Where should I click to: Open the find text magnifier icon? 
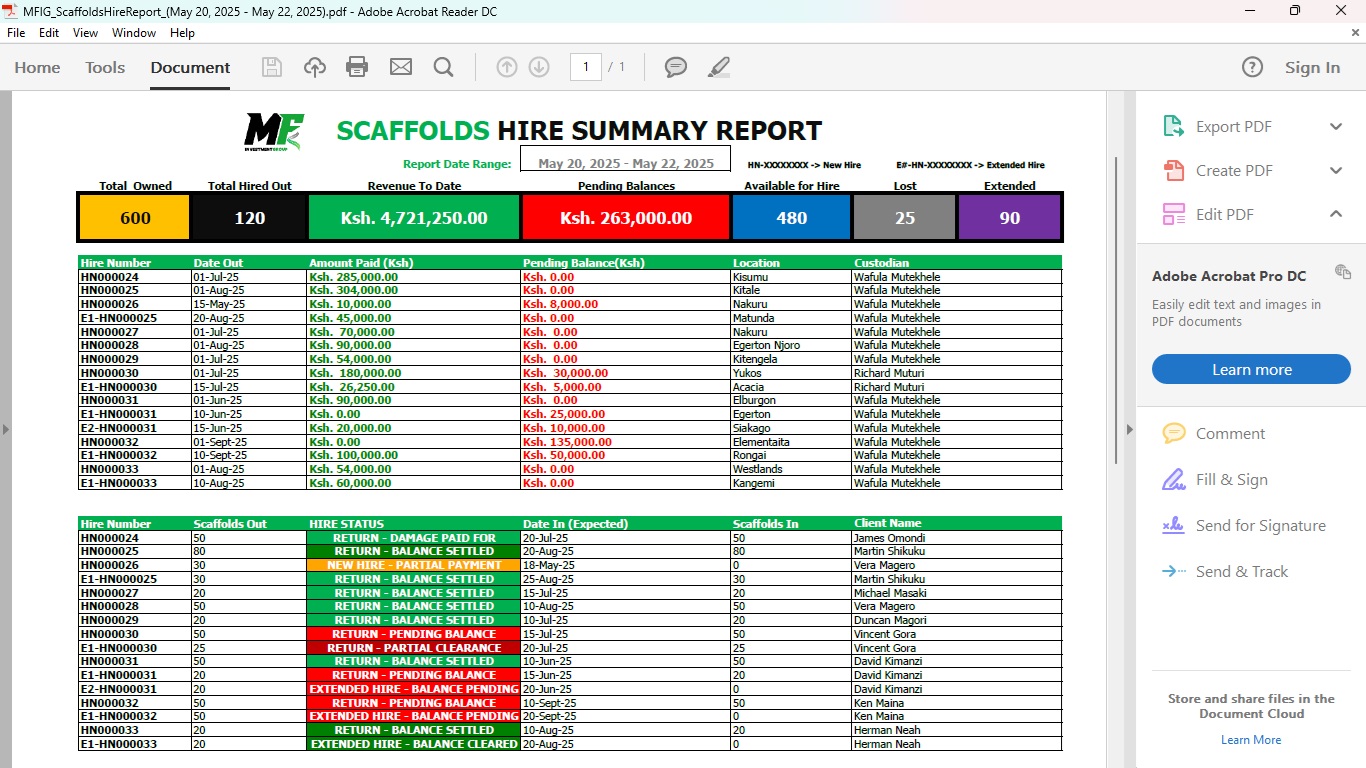click(444, 67)
